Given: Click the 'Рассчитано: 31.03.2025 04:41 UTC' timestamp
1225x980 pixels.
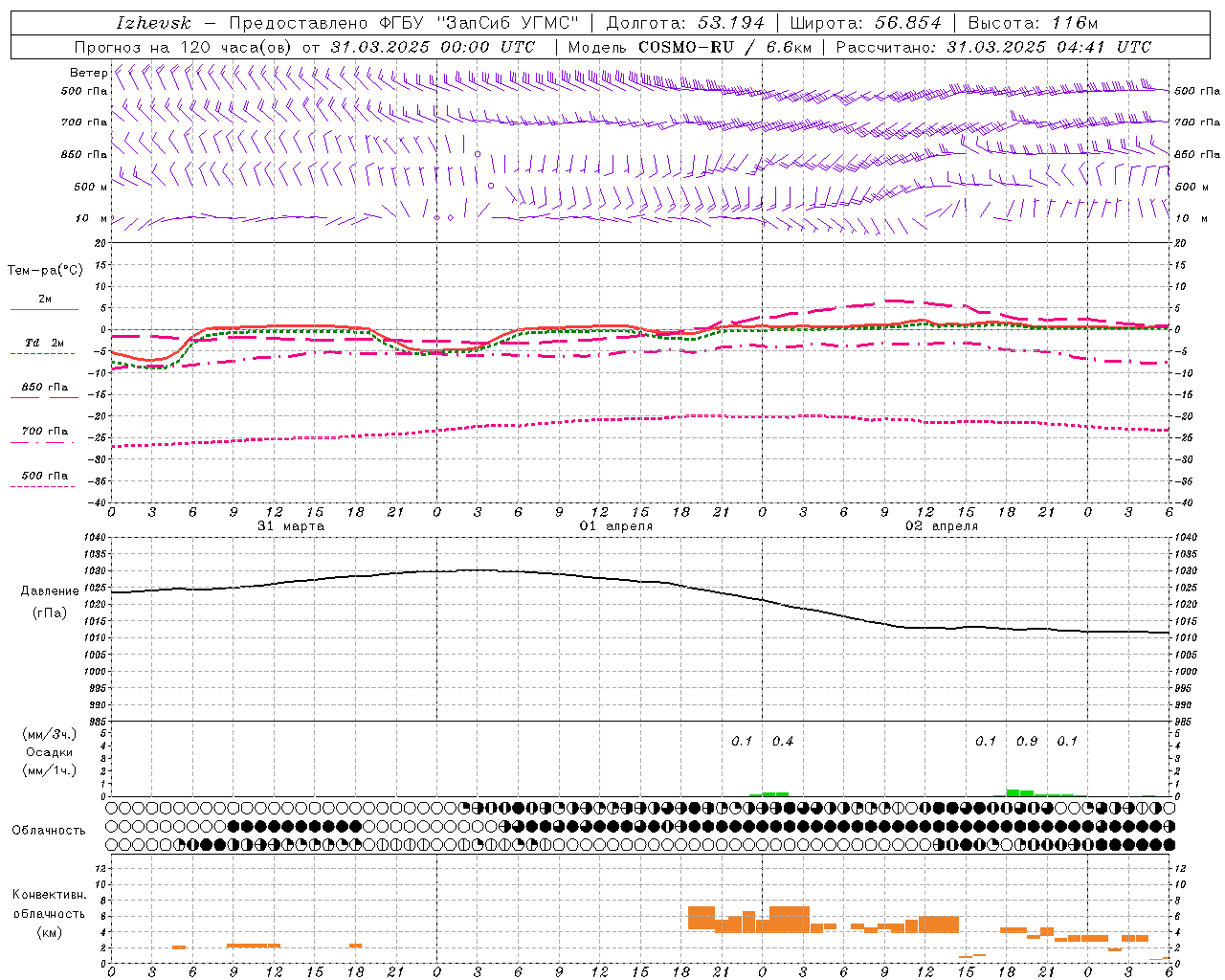Looking at the screenshot, I should (993, 47).
